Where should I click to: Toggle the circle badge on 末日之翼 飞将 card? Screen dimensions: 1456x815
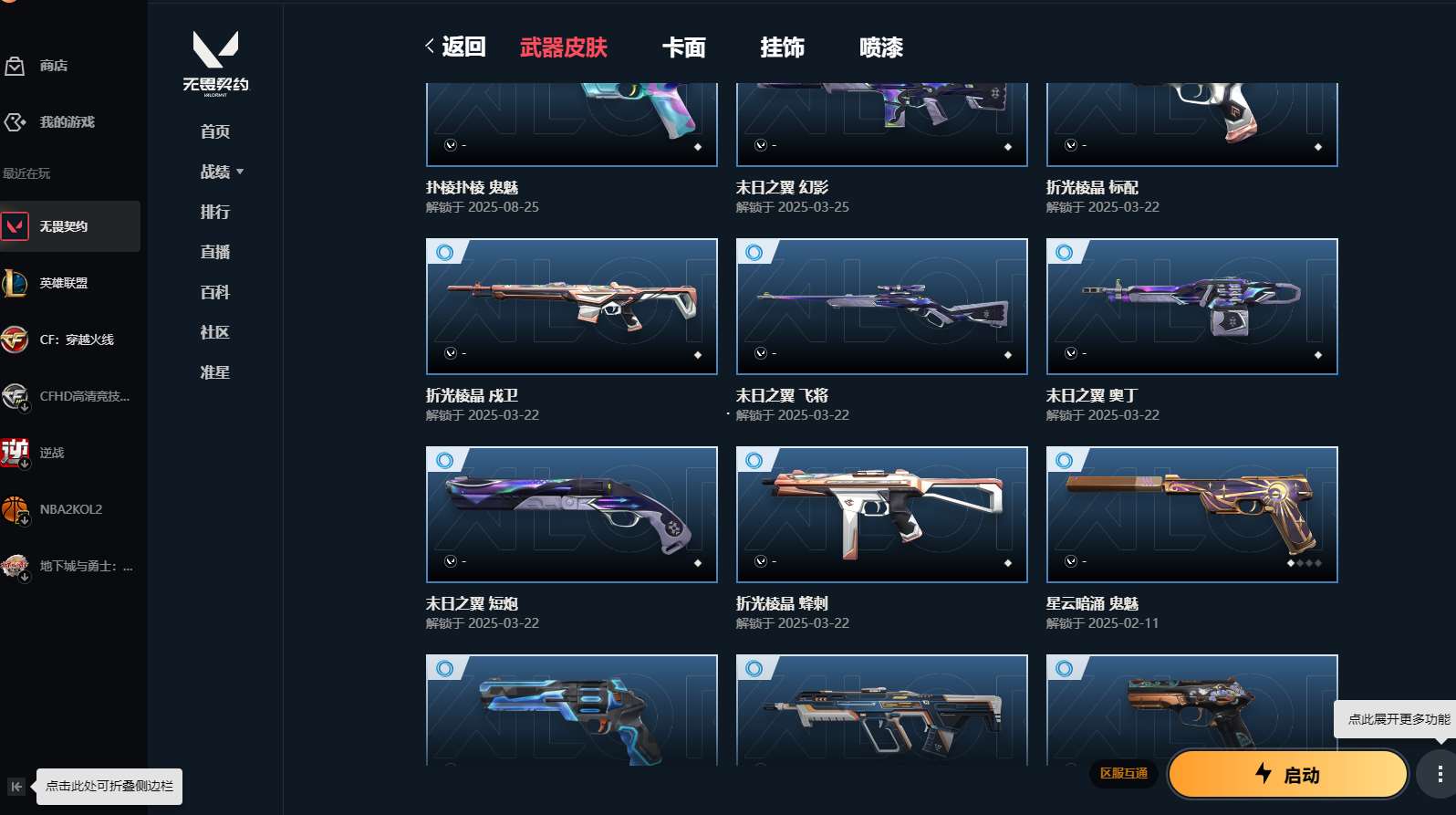tap(754, 252)
